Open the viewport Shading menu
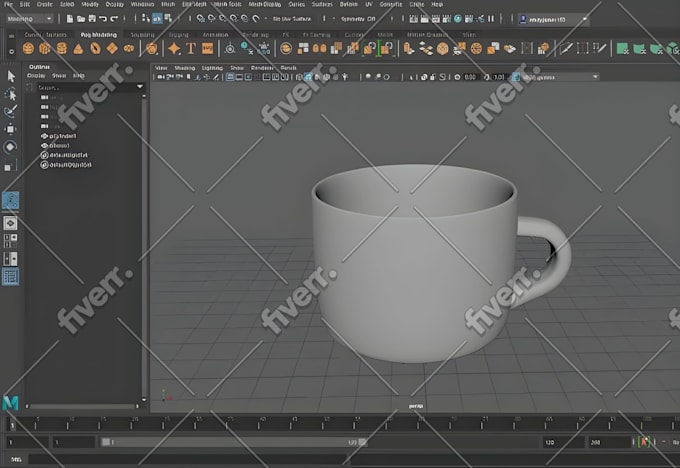This screenshot has width=680, height=468. pyautogui.click(x=185, y=68)
